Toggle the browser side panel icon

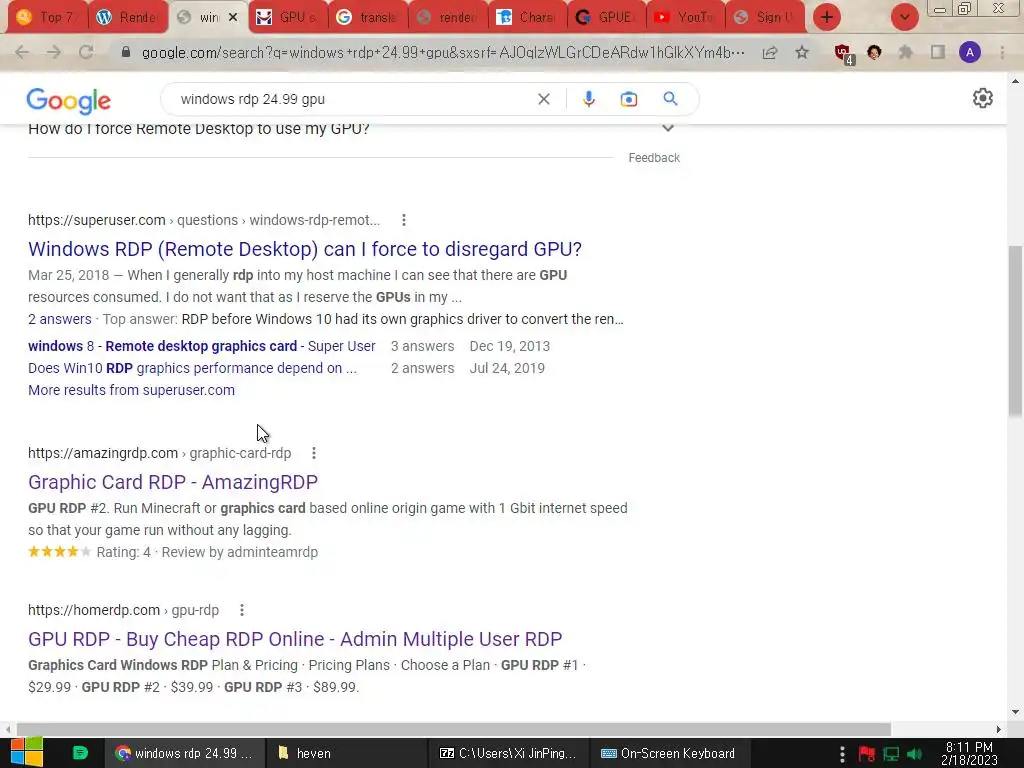(x=938, y=52)
